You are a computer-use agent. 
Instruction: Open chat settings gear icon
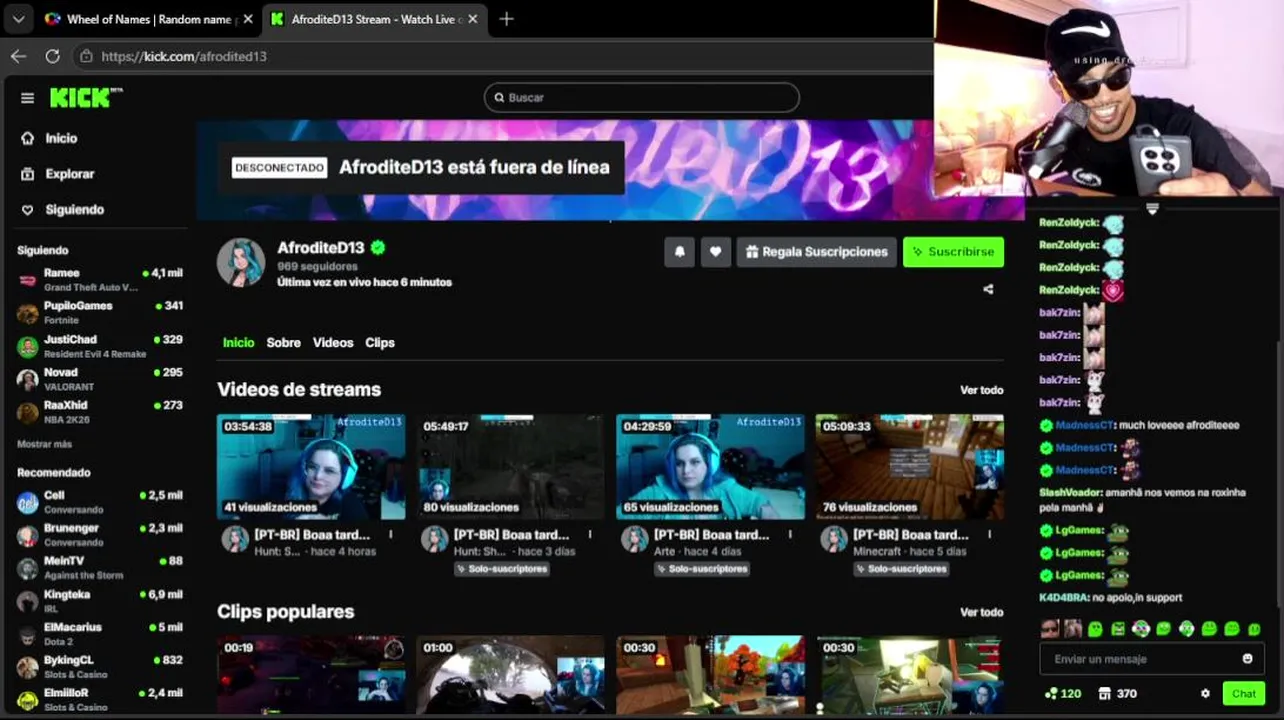click(1205, 693)
